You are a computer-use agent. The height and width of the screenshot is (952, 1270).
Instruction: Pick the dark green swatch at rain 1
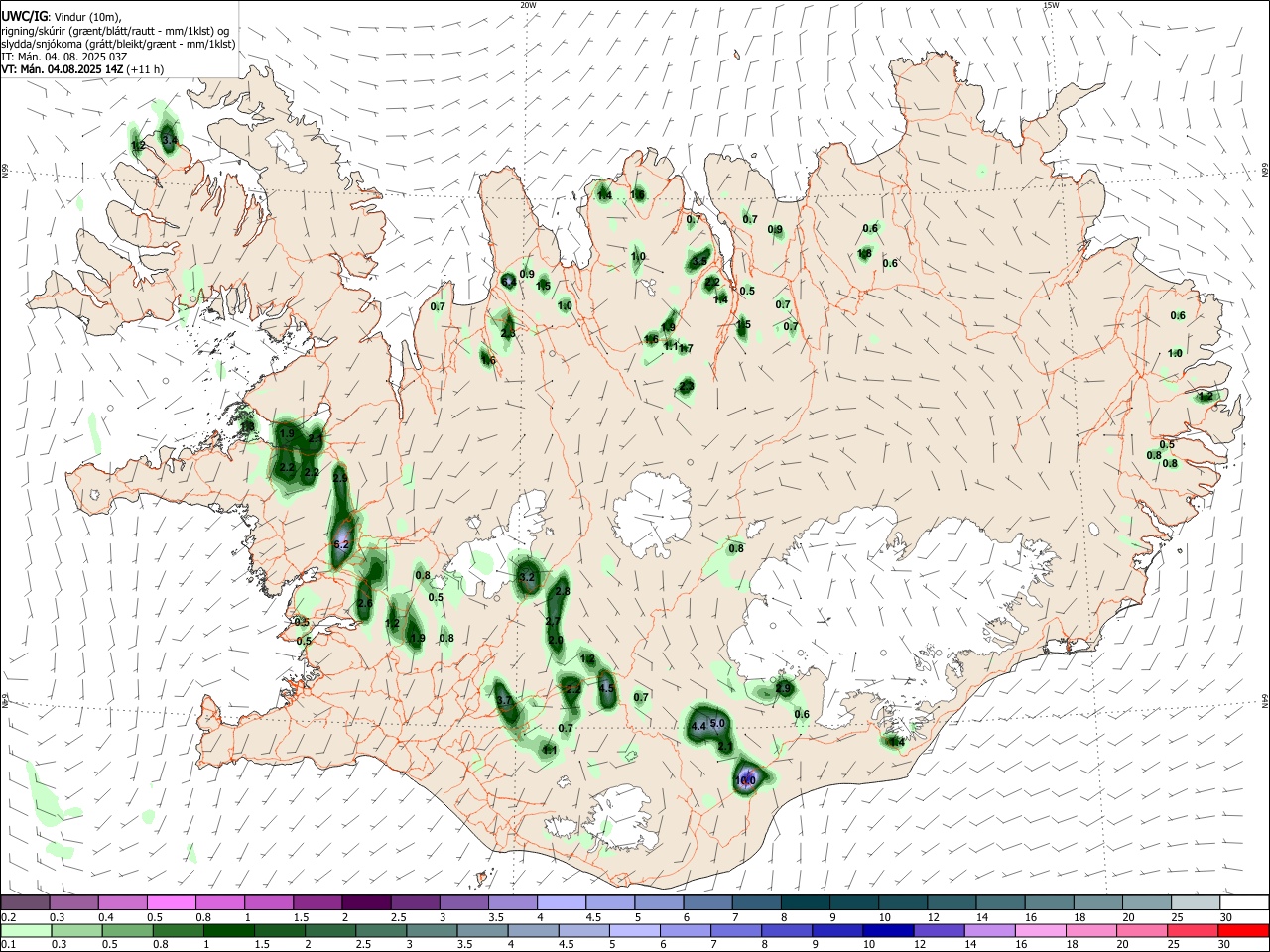tap(229, 931)
